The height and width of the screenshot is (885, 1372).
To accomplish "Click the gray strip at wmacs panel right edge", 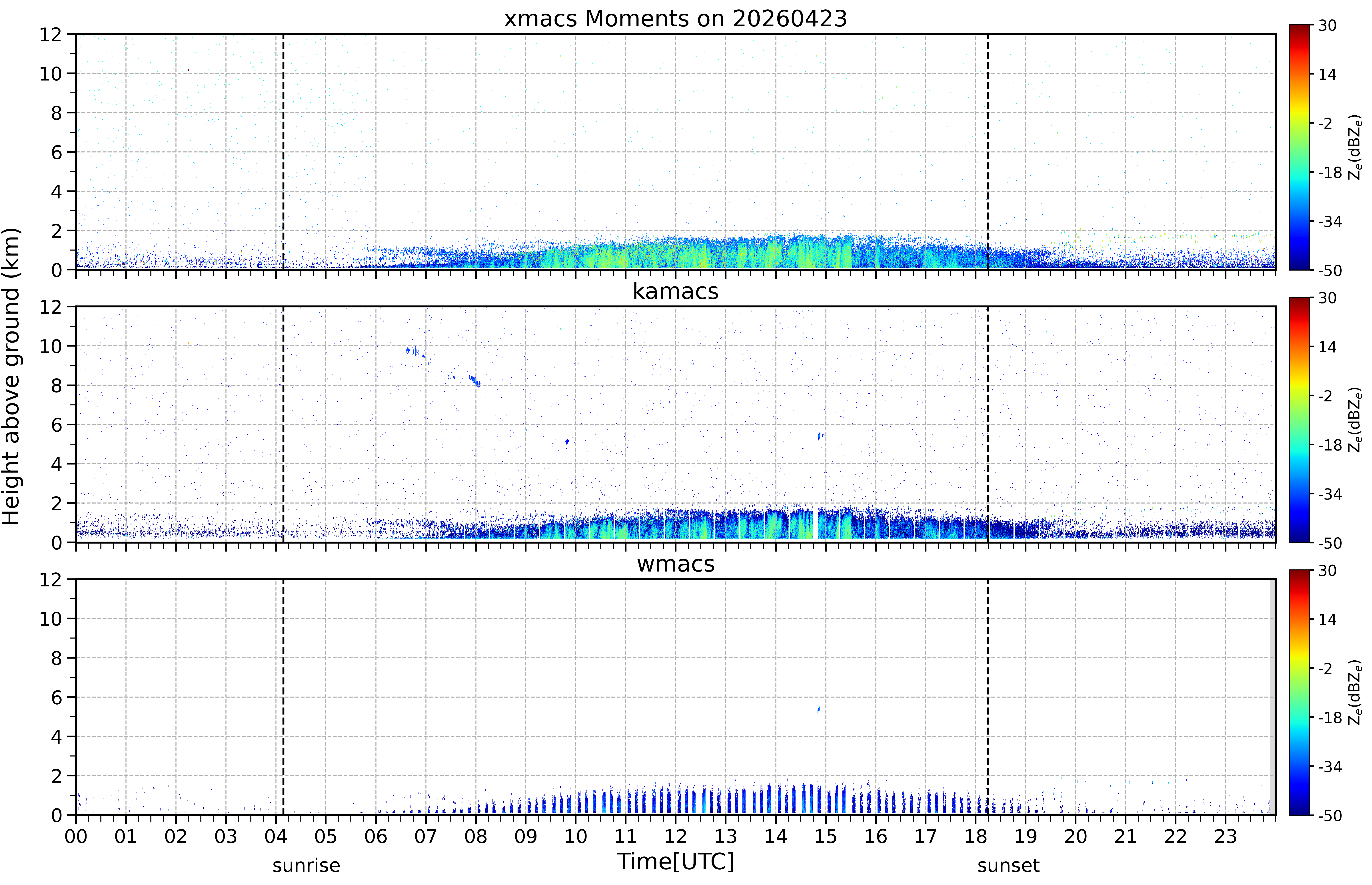I will pyautogui.click(x=1273, y=697).
